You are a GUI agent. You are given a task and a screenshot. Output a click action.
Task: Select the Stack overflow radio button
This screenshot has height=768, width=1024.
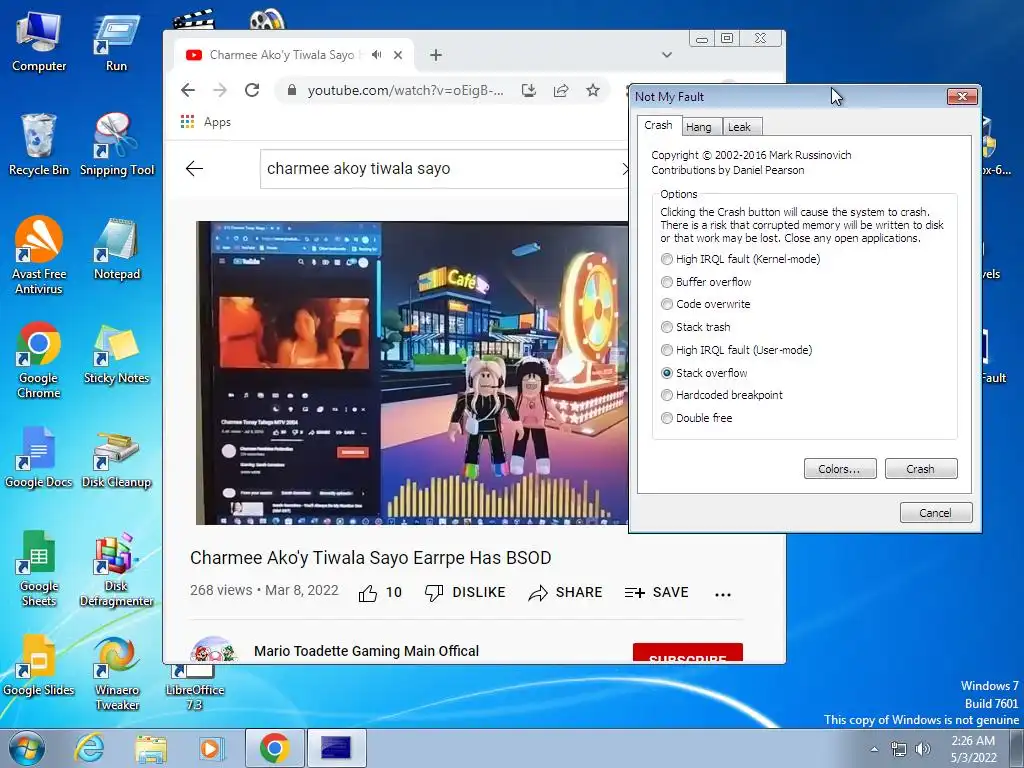coord(704,373)
